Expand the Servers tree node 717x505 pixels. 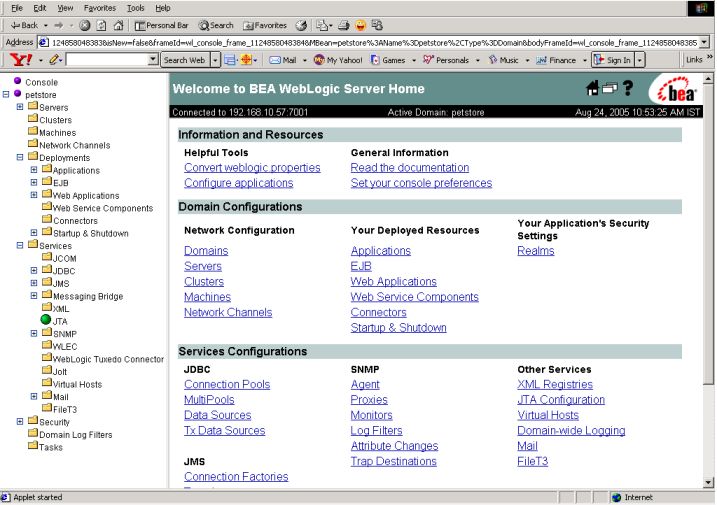point(20,107)
